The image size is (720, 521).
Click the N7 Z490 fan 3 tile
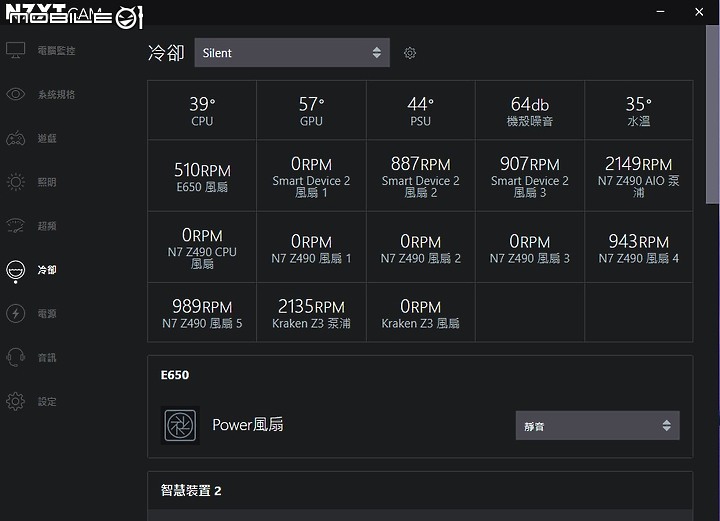point(530,247)
